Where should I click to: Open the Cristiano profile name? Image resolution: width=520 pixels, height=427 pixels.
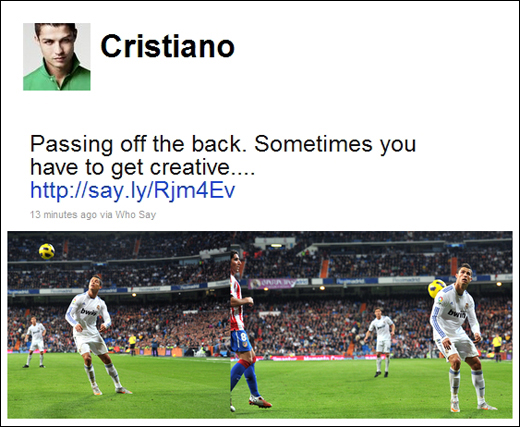(168, 46)
